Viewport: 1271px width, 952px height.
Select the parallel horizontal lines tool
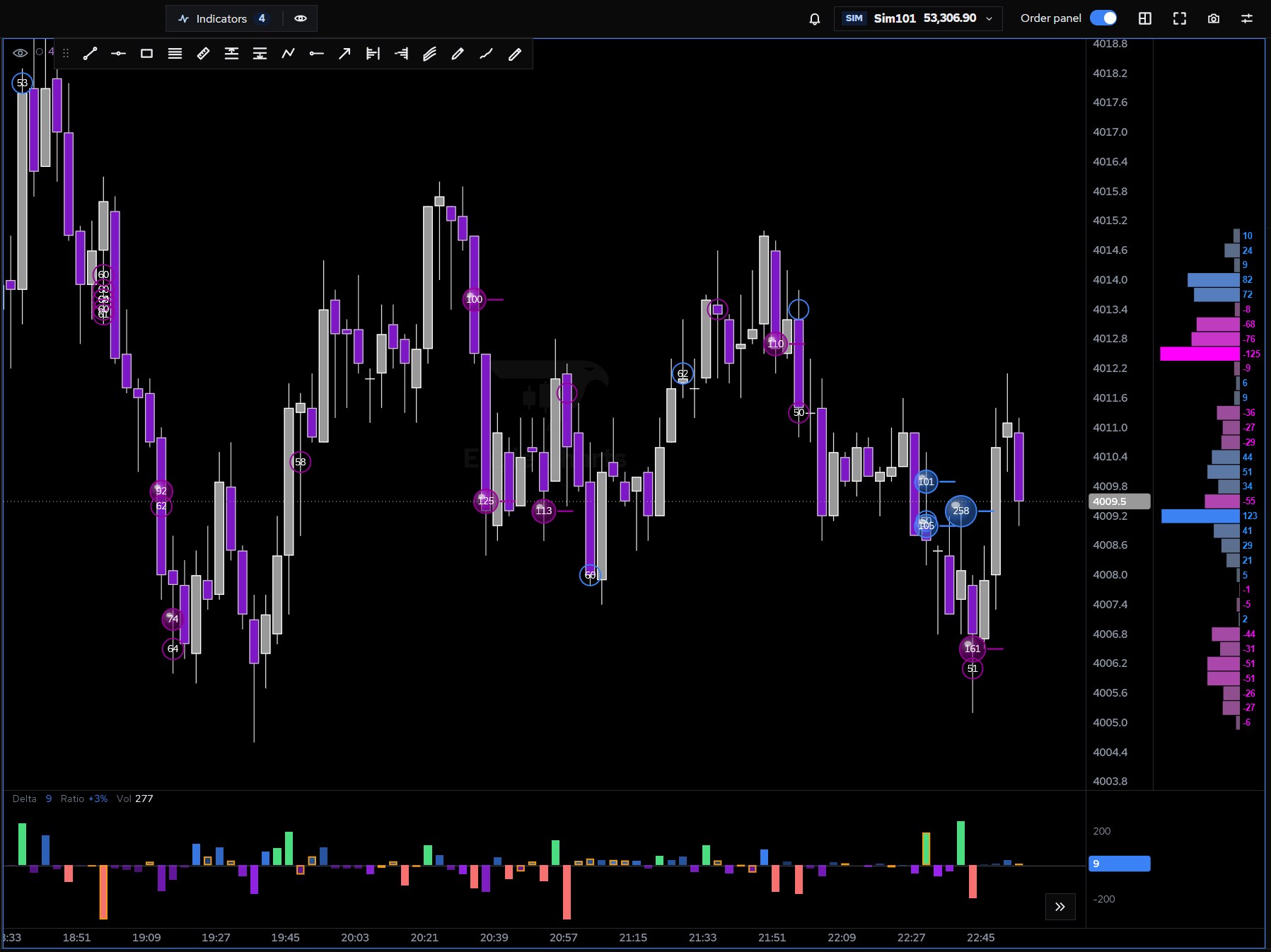pyautogui.click(x=175, y=54)
